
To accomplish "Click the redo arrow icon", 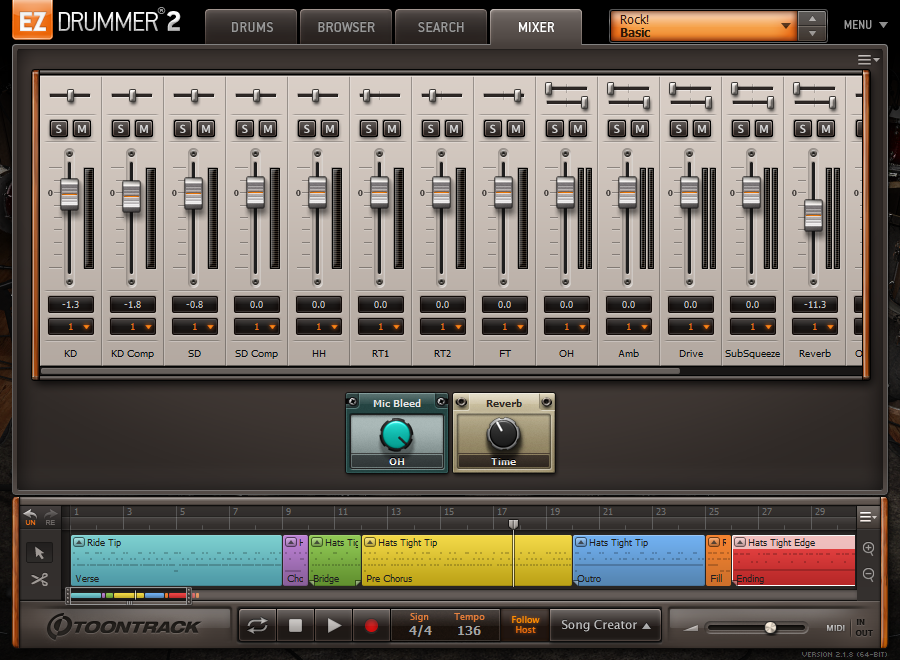I will click(x=51, y=515).
